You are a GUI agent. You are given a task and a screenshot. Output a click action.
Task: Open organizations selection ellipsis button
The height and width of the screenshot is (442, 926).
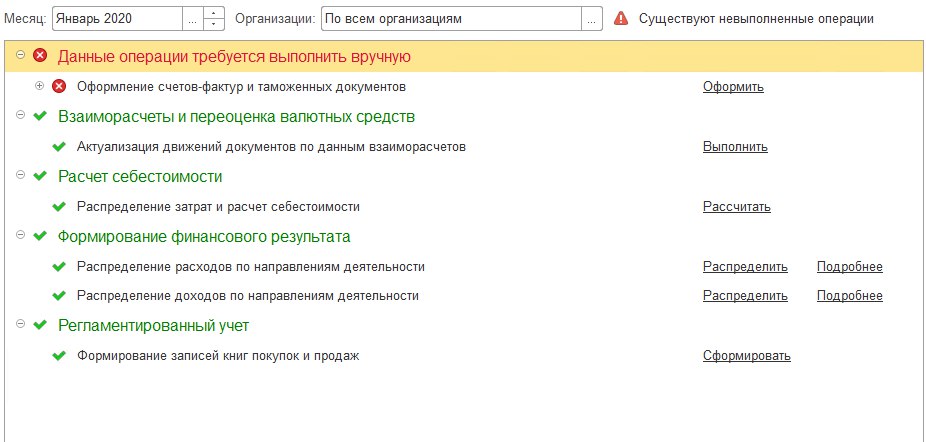point(592,19)
